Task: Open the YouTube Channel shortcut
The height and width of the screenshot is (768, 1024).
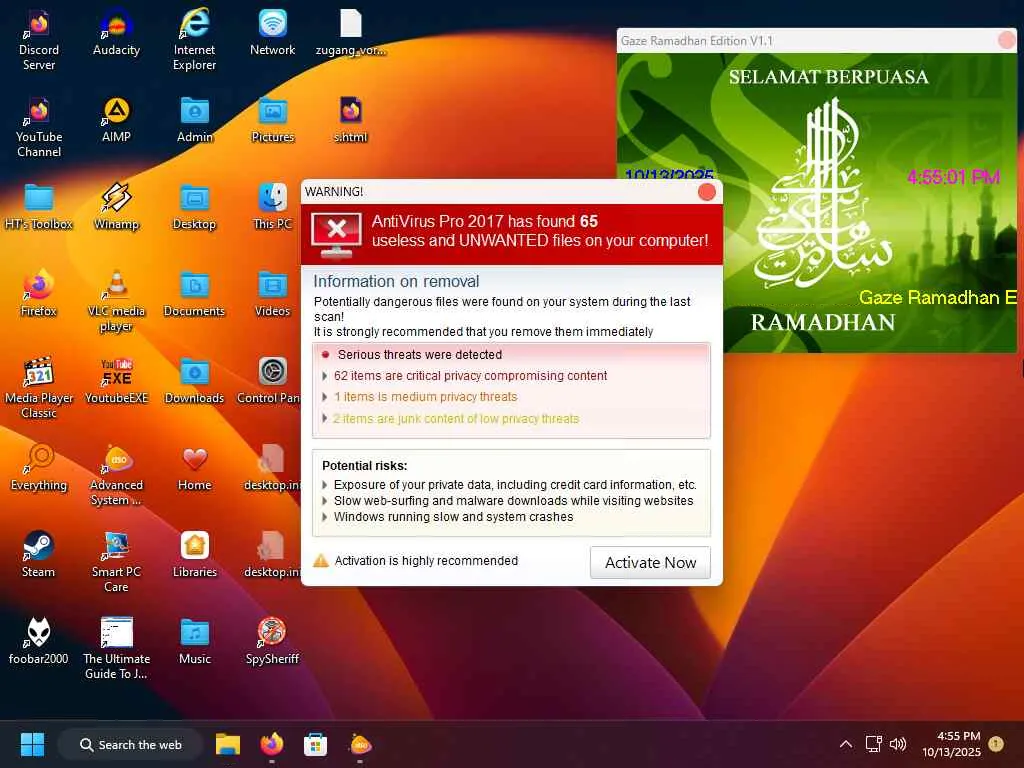Action: (x=39, y=127)
